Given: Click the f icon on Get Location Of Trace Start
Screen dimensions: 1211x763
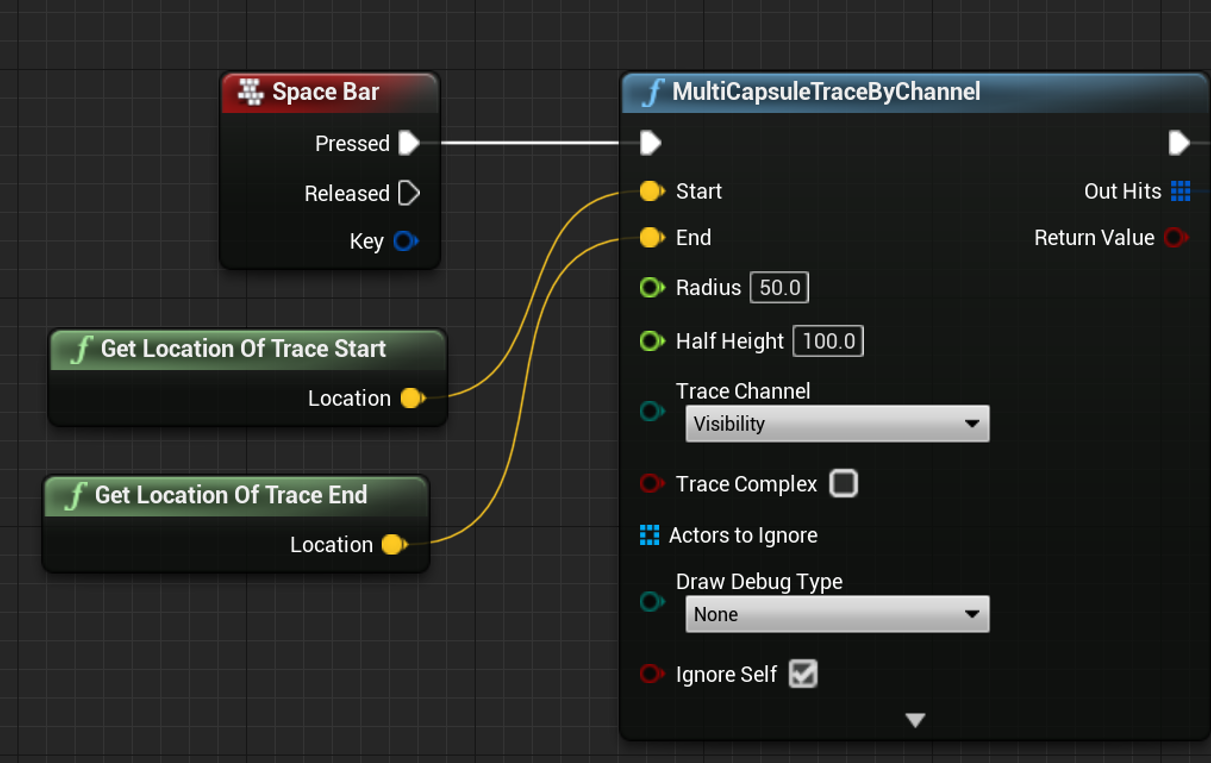Looking at the screenshot, I should (77, 349).
